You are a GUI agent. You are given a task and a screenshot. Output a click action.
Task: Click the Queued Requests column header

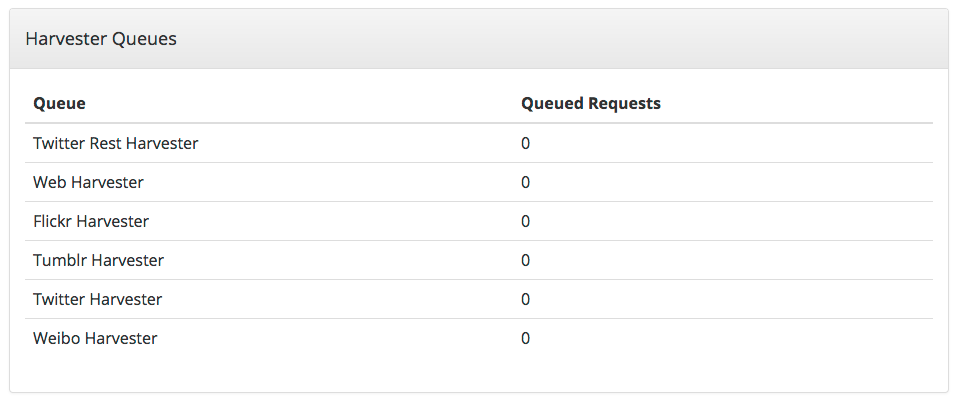point(591,103)
